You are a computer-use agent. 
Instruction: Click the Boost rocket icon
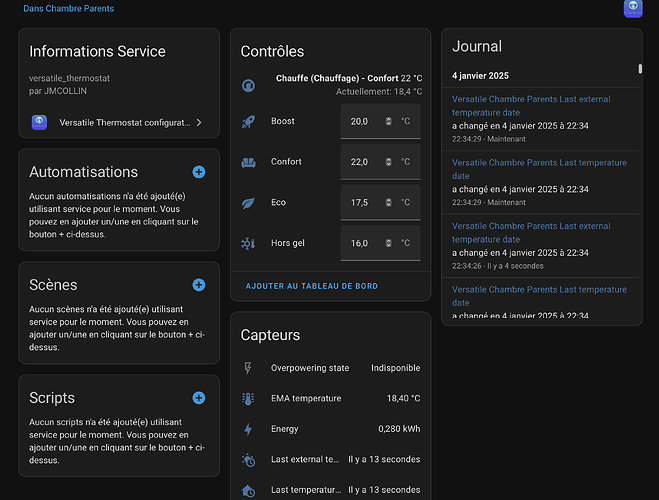pyautogui.click(x=248, y=121)
